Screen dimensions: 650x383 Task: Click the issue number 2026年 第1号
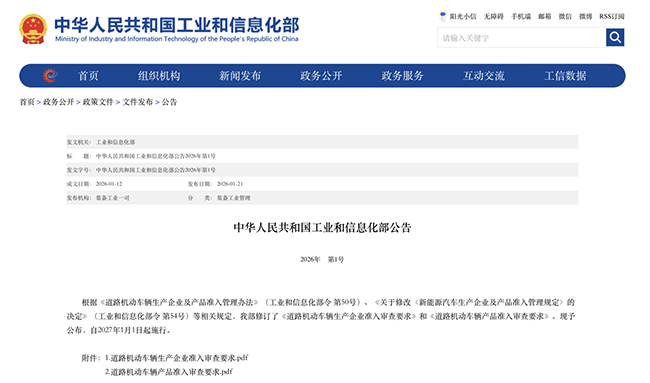click(322, 259)
